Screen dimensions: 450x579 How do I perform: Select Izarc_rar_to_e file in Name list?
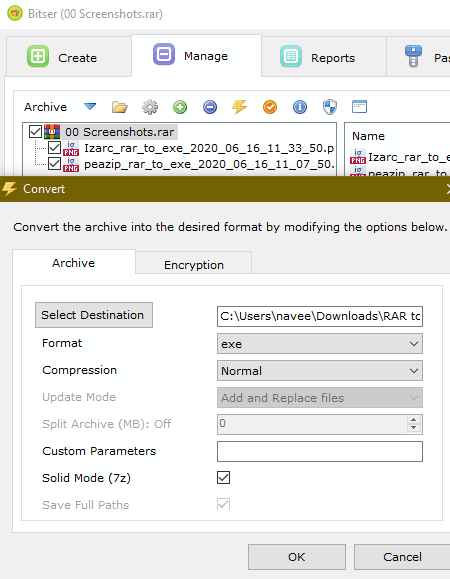[408, 157]
